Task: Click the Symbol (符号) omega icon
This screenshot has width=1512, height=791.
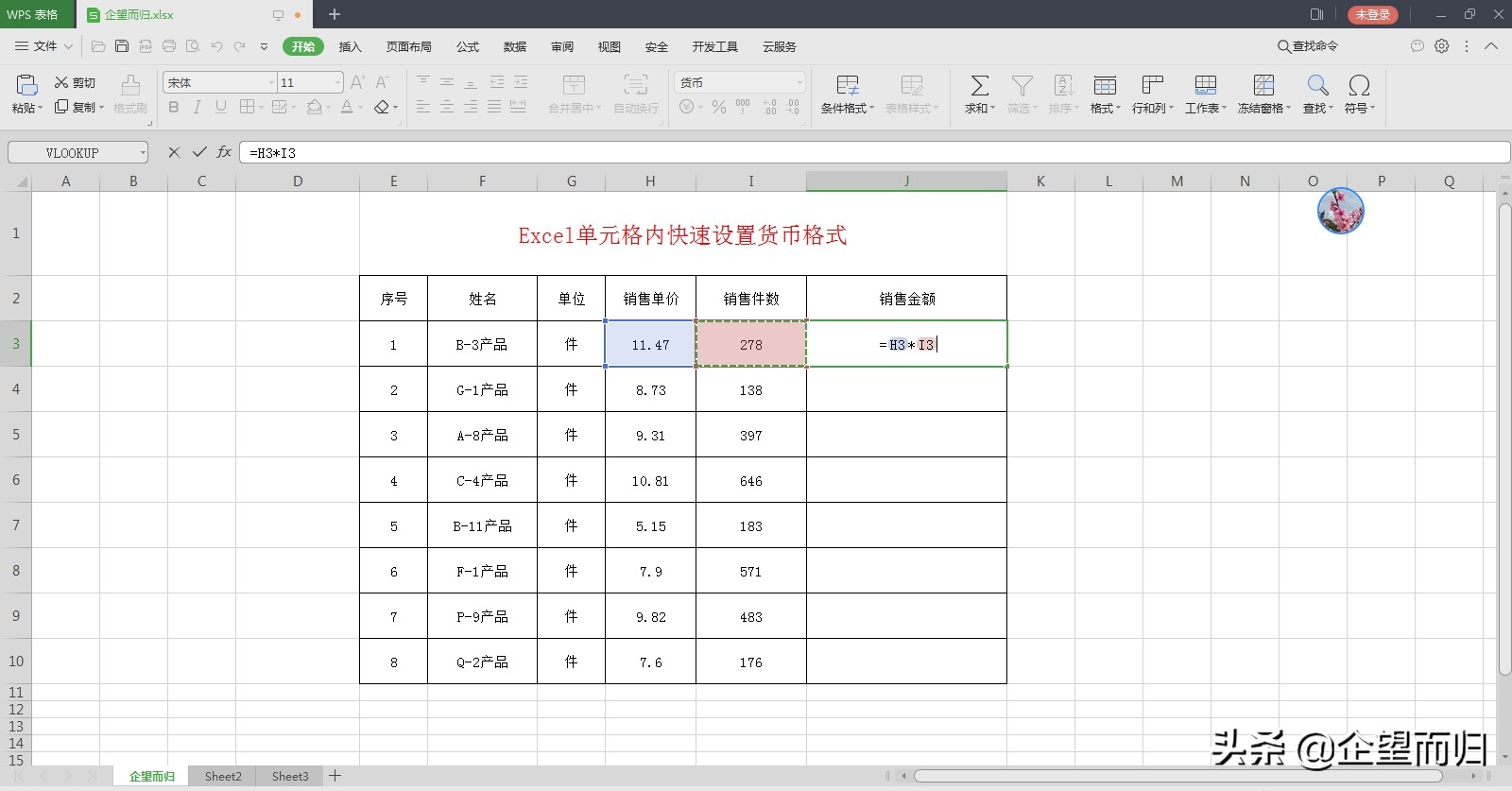Action: (1359, 86)
